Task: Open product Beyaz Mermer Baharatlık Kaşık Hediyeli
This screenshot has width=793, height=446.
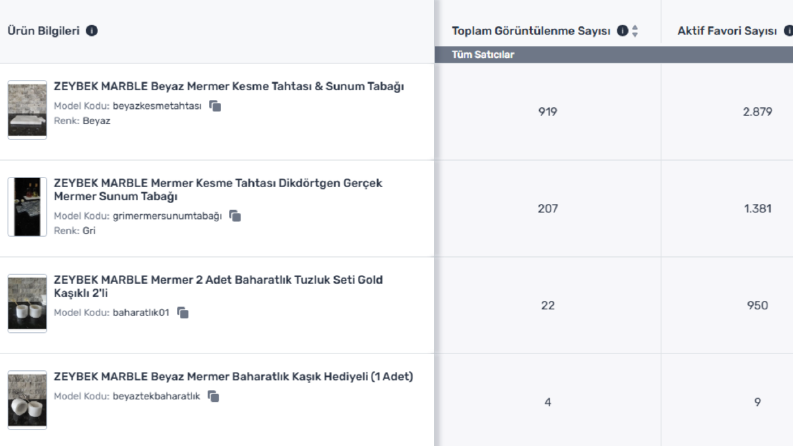Action: [233, 376]
